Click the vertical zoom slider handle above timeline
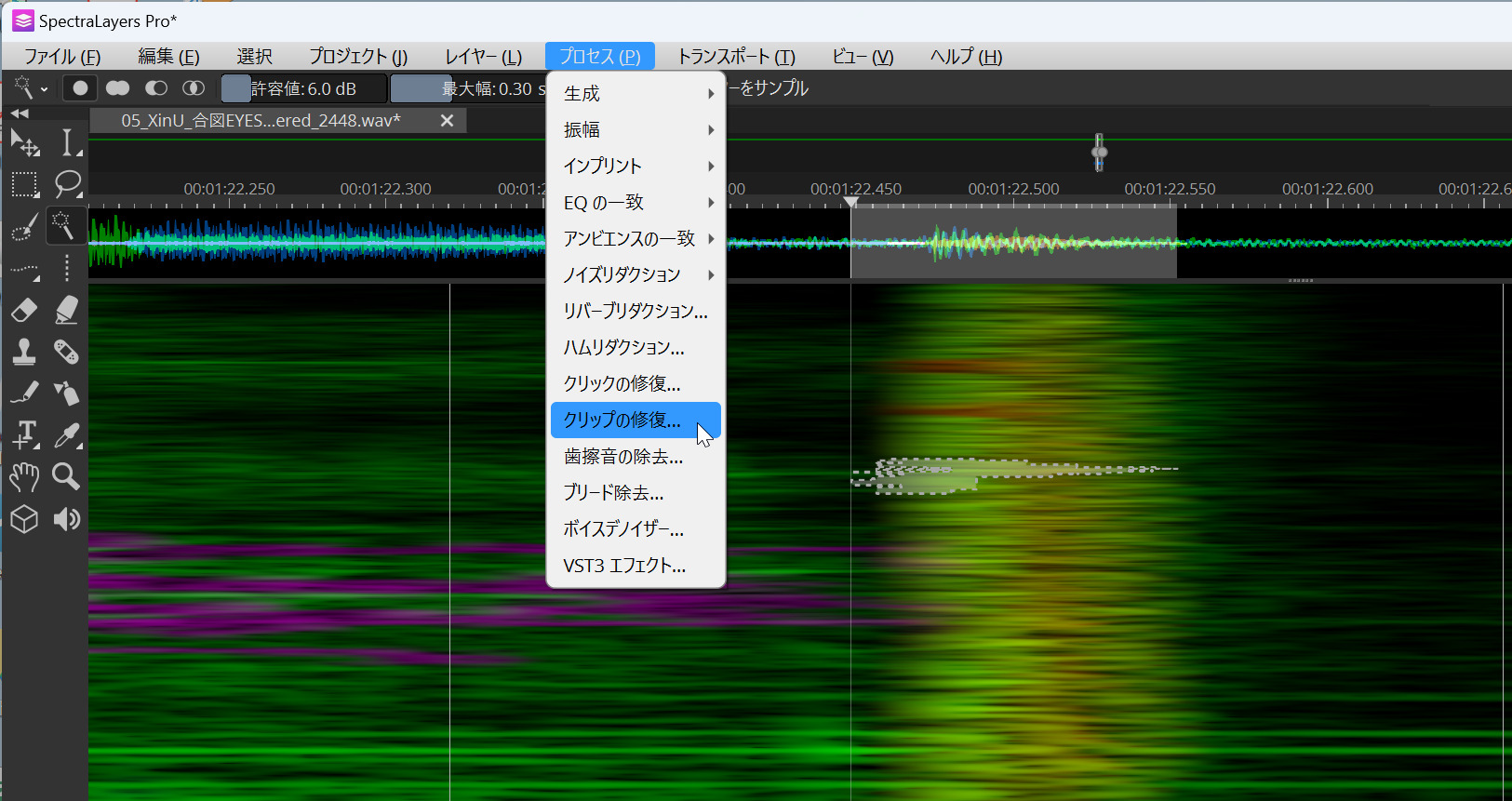 tap(1099, 152)
